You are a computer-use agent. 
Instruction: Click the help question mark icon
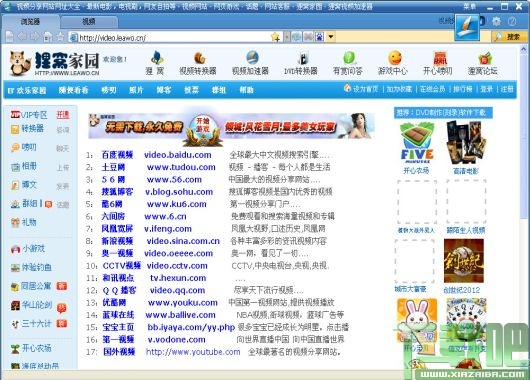[x=512, y=21]
